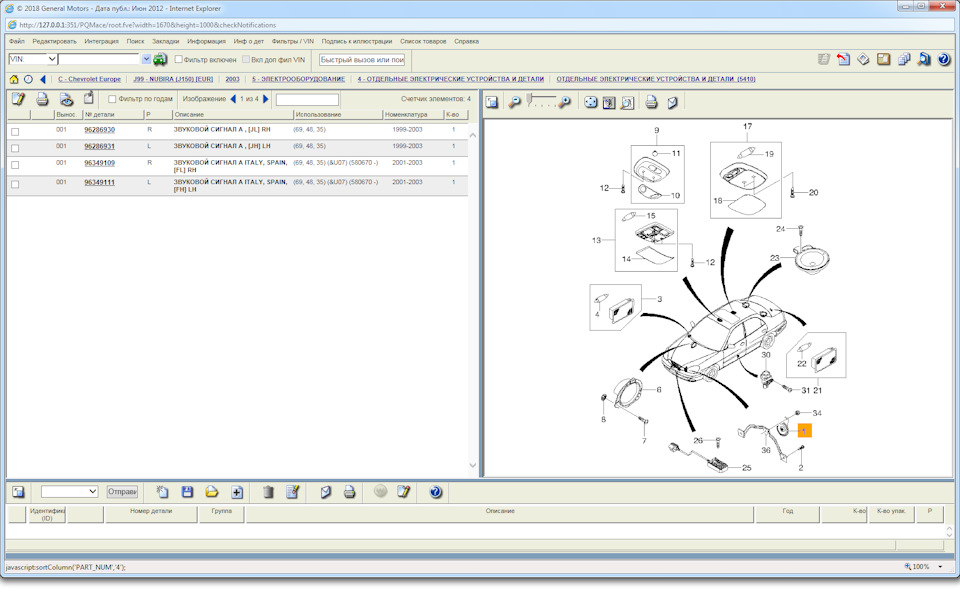The width and height of the screenshot is (960, 596).
Task: Zoom out the illustration with magnifier icon
Action: 515,102
